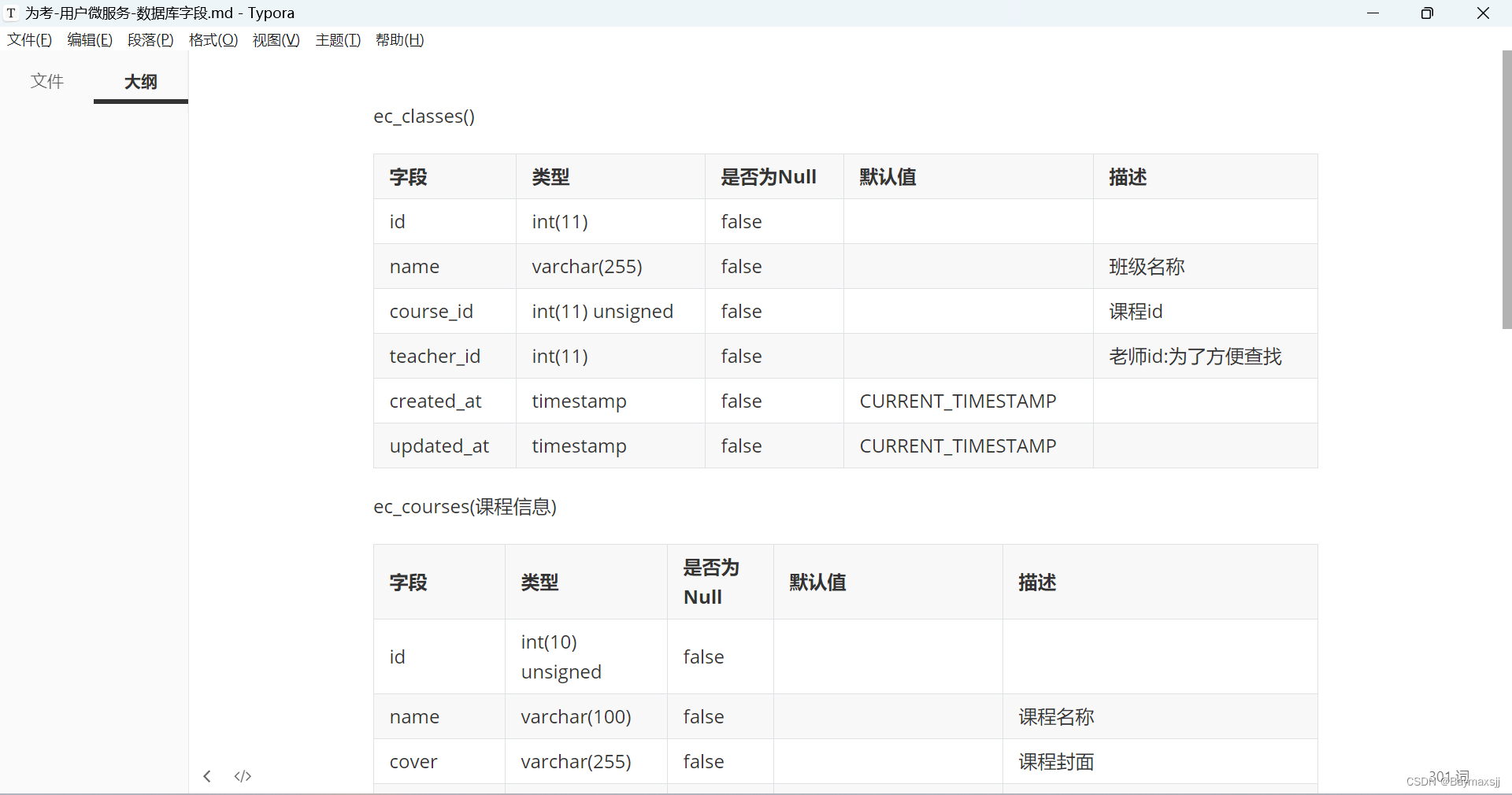Open the 编辑(E) menu
The image size is (1512, 795).
coord(90,40)
